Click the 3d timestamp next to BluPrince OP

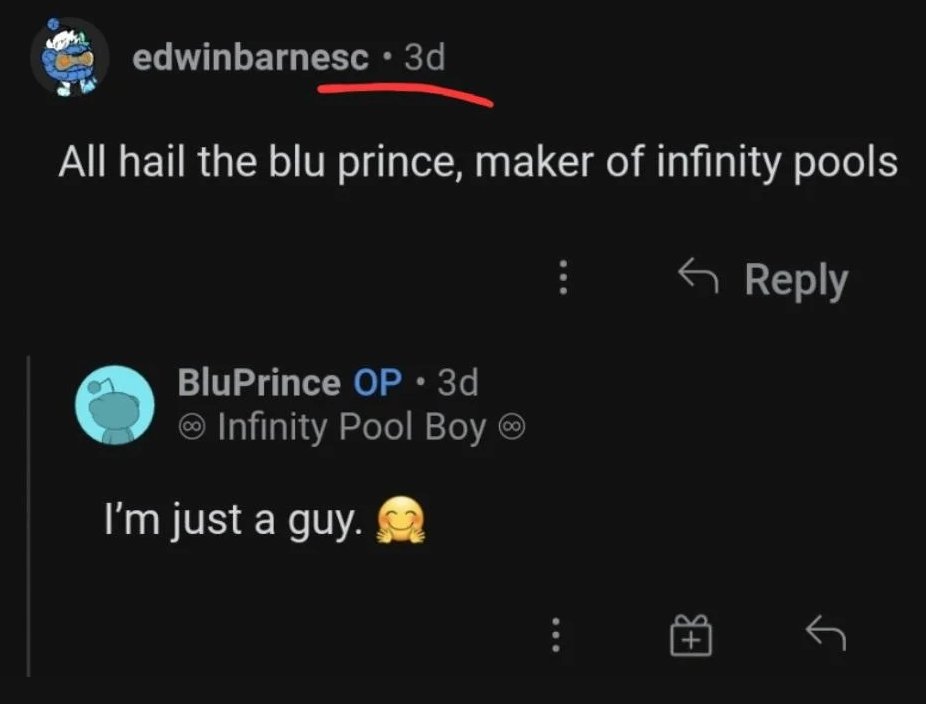click(459, 381)
